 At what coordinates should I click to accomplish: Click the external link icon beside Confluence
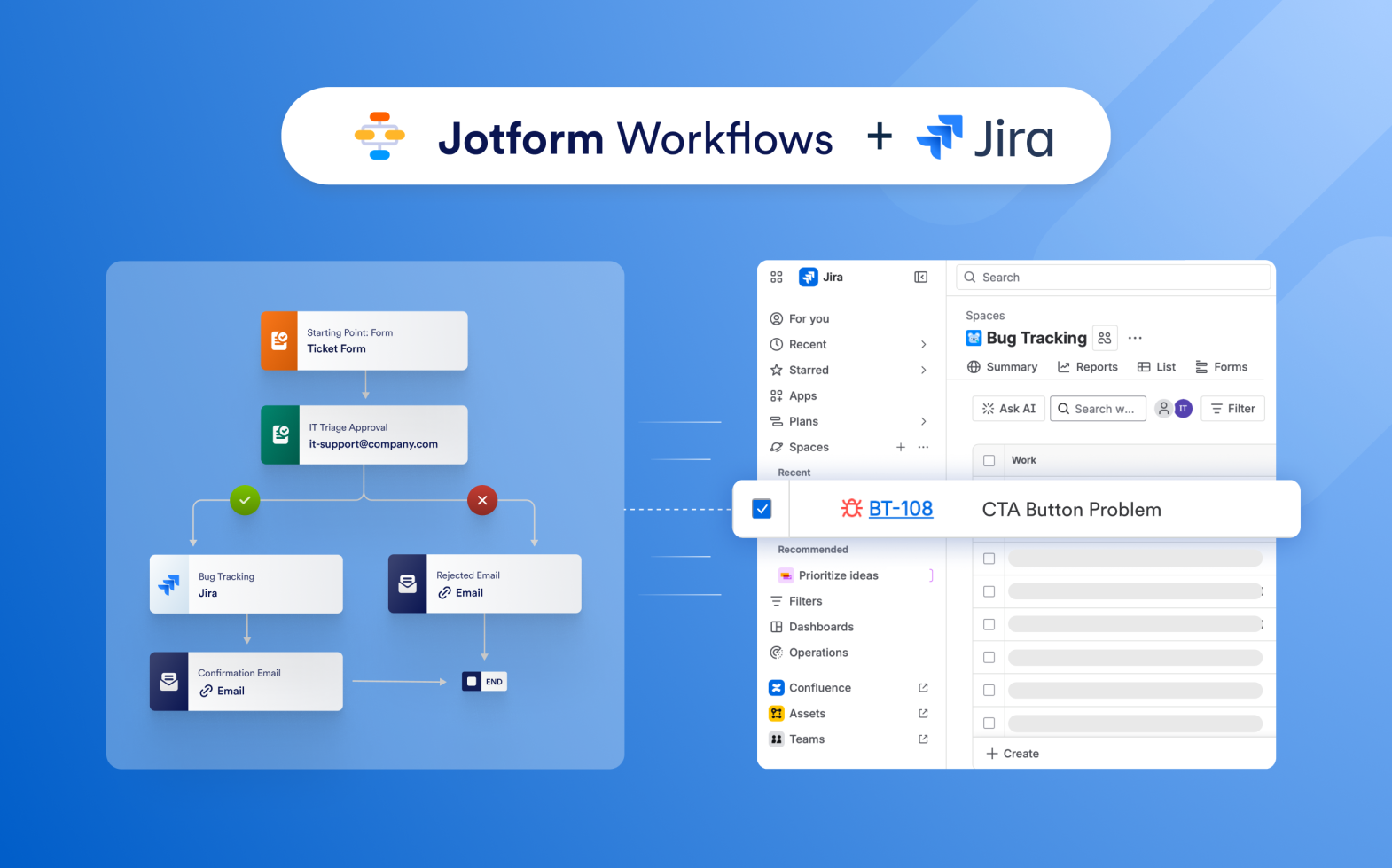pyautogui.click(x=924, y=688)
